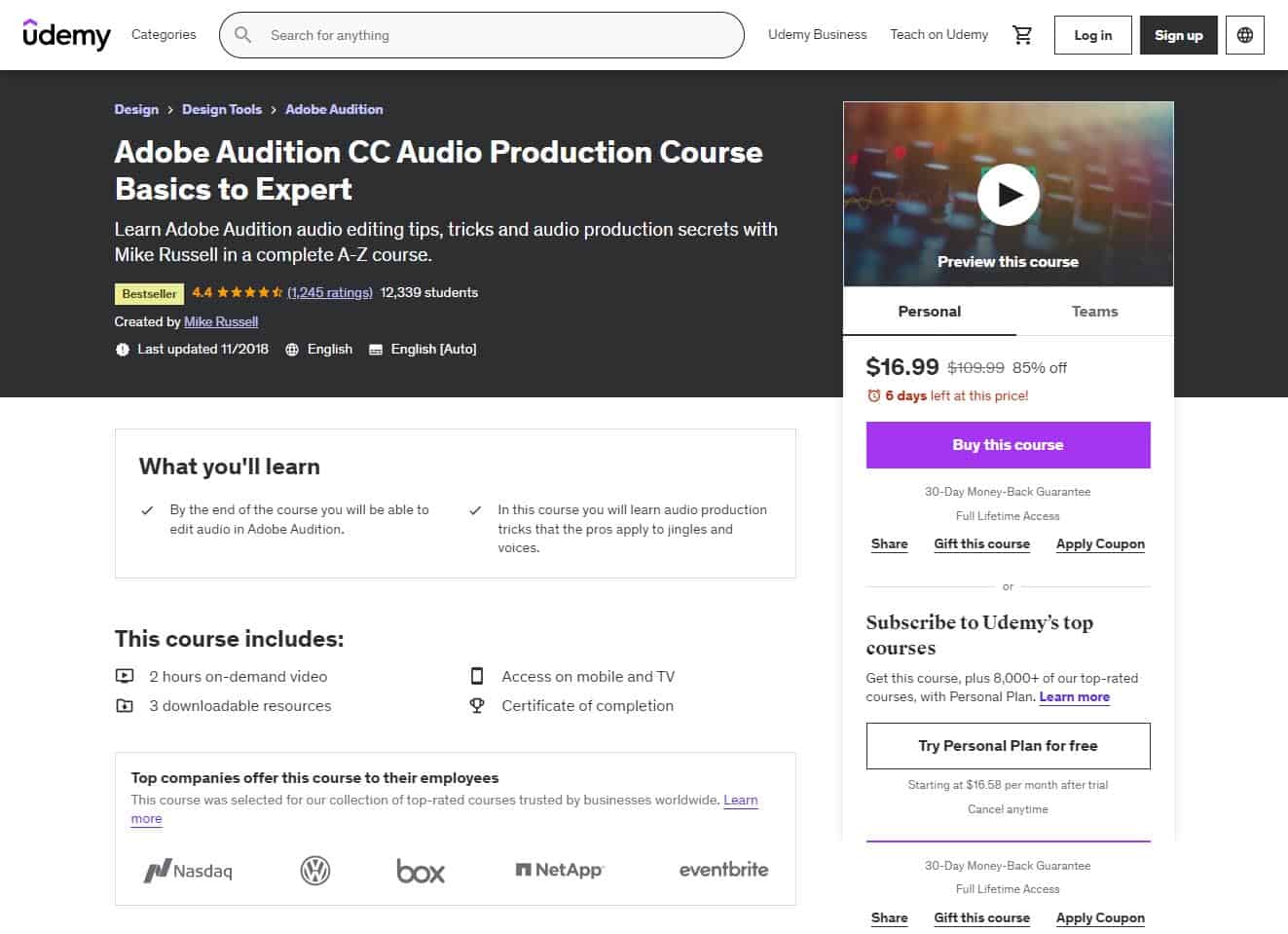This screenshot has height=934, width=1288.
Task: Click the lower Gift this course link
Action: coord(982,917)
